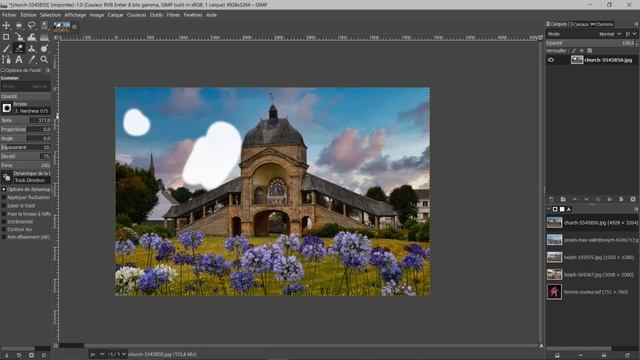Toggle visibility eye of church-5545850.jpg layer
640x360 pixels.
pos(551,60)
